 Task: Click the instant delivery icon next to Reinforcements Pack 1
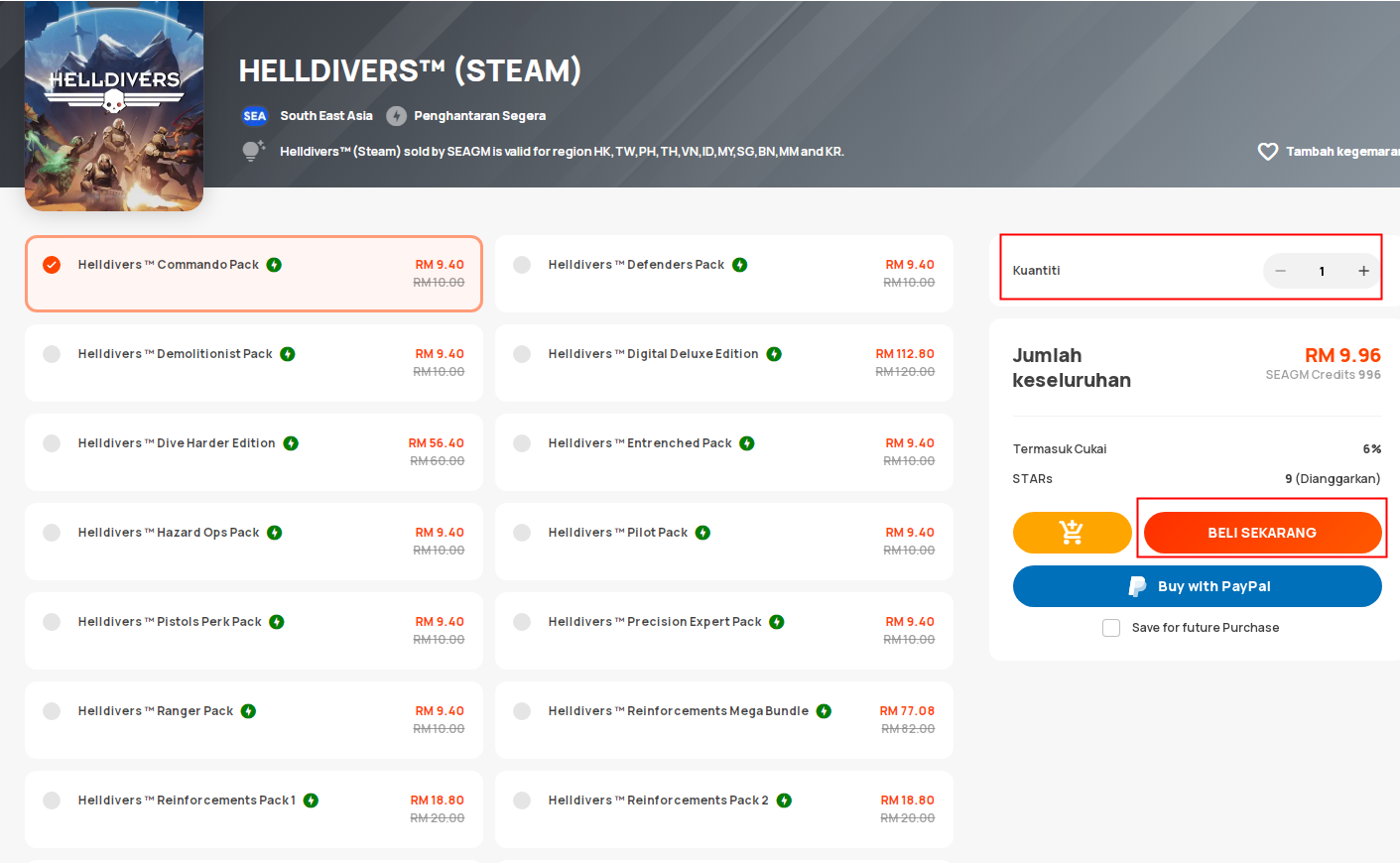(312, 801)
